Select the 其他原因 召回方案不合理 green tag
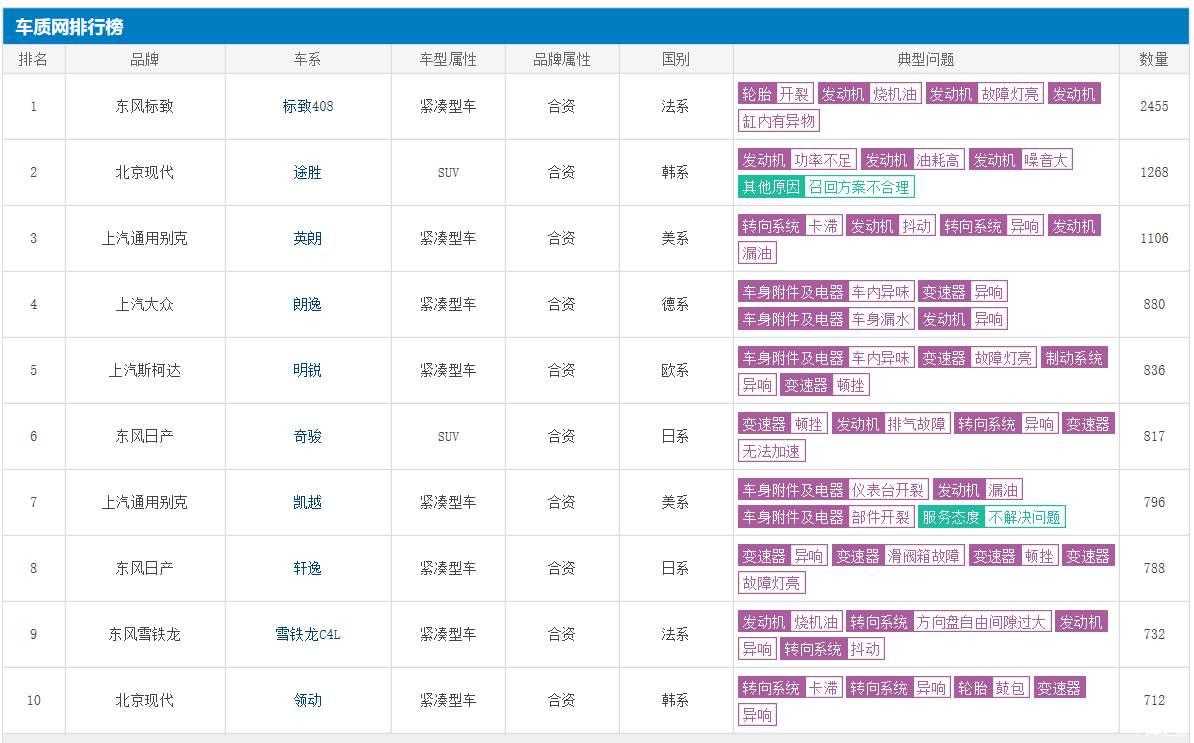This screenshot has height=743, width=1194. pyautogui.click(x=826, y=187)
